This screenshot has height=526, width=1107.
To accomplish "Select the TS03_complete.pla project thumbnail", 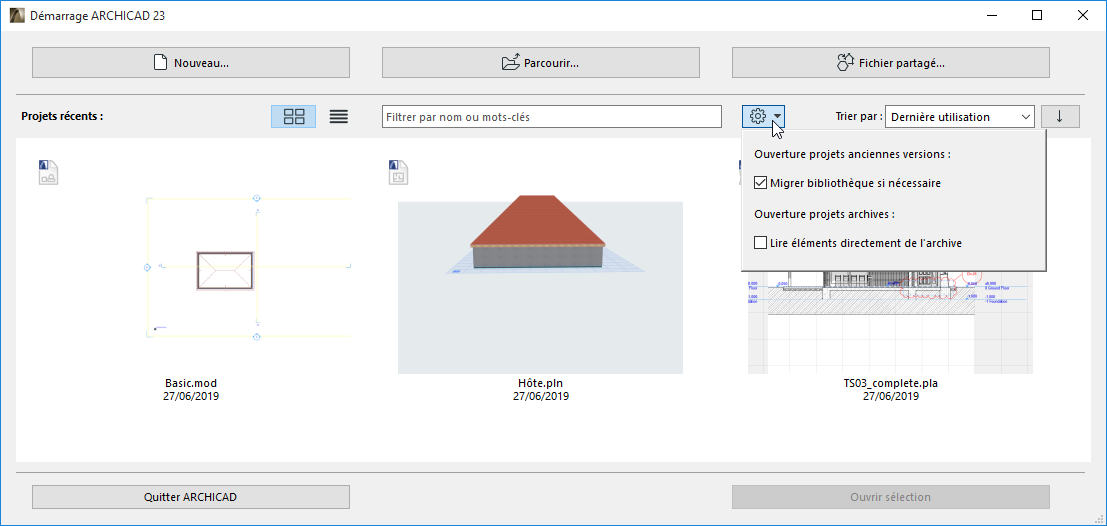I will click(x=890, y=322).
